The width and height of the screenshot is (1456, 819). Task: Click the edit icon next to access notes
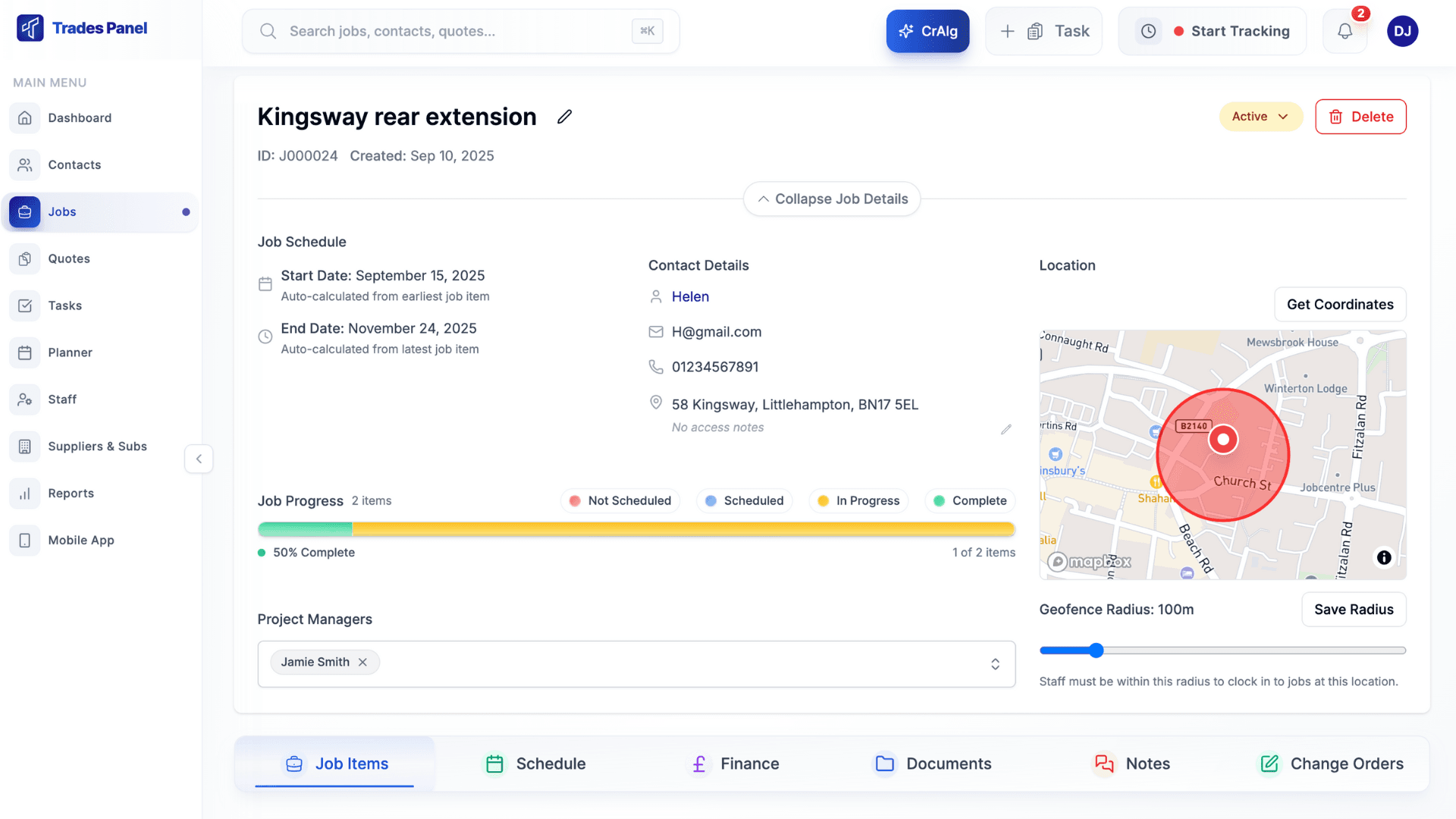point(1006,429)
